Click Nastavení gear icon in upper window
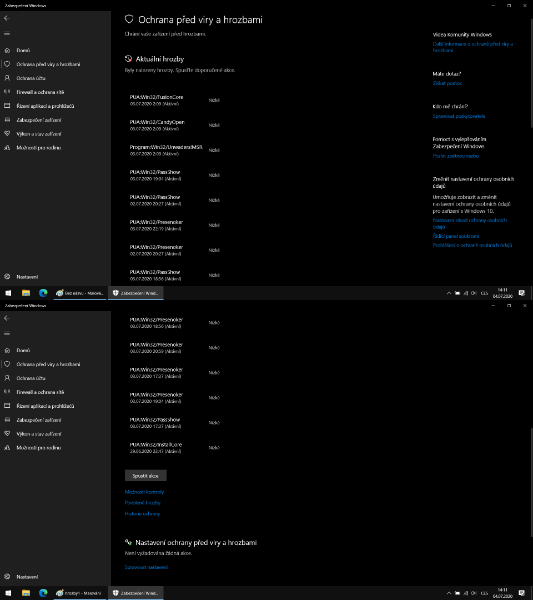Viewport: 533px width, 600px height. (x=7, y=277)
